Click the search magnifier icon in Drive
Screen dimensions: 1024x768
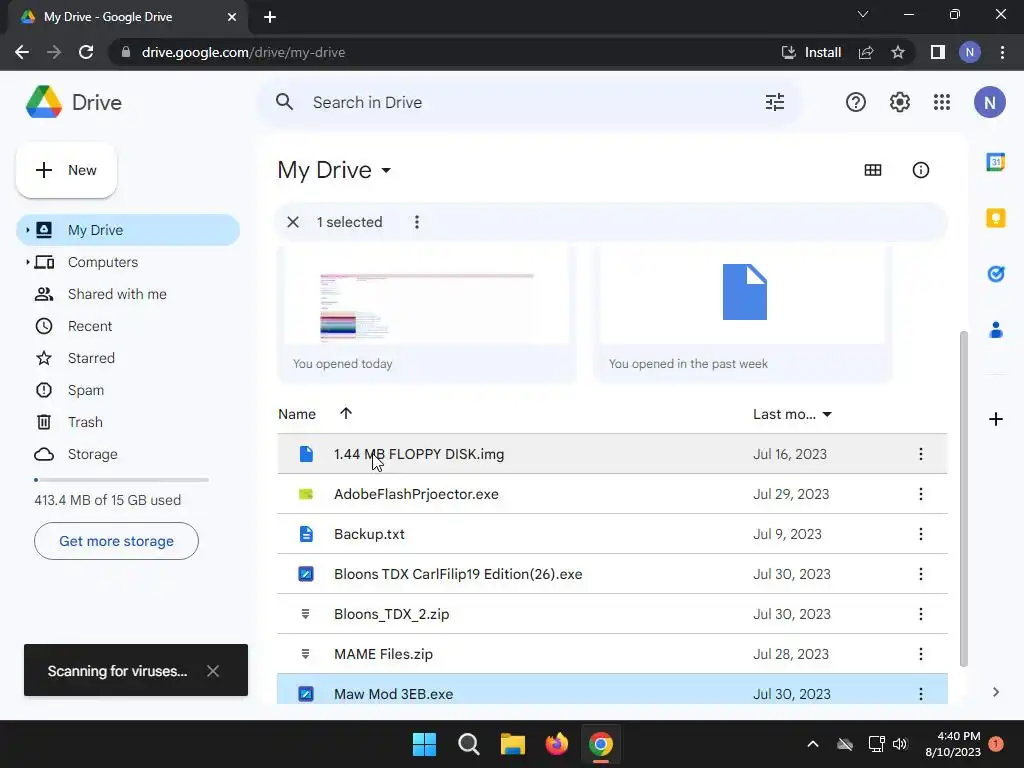pos(284,102)
